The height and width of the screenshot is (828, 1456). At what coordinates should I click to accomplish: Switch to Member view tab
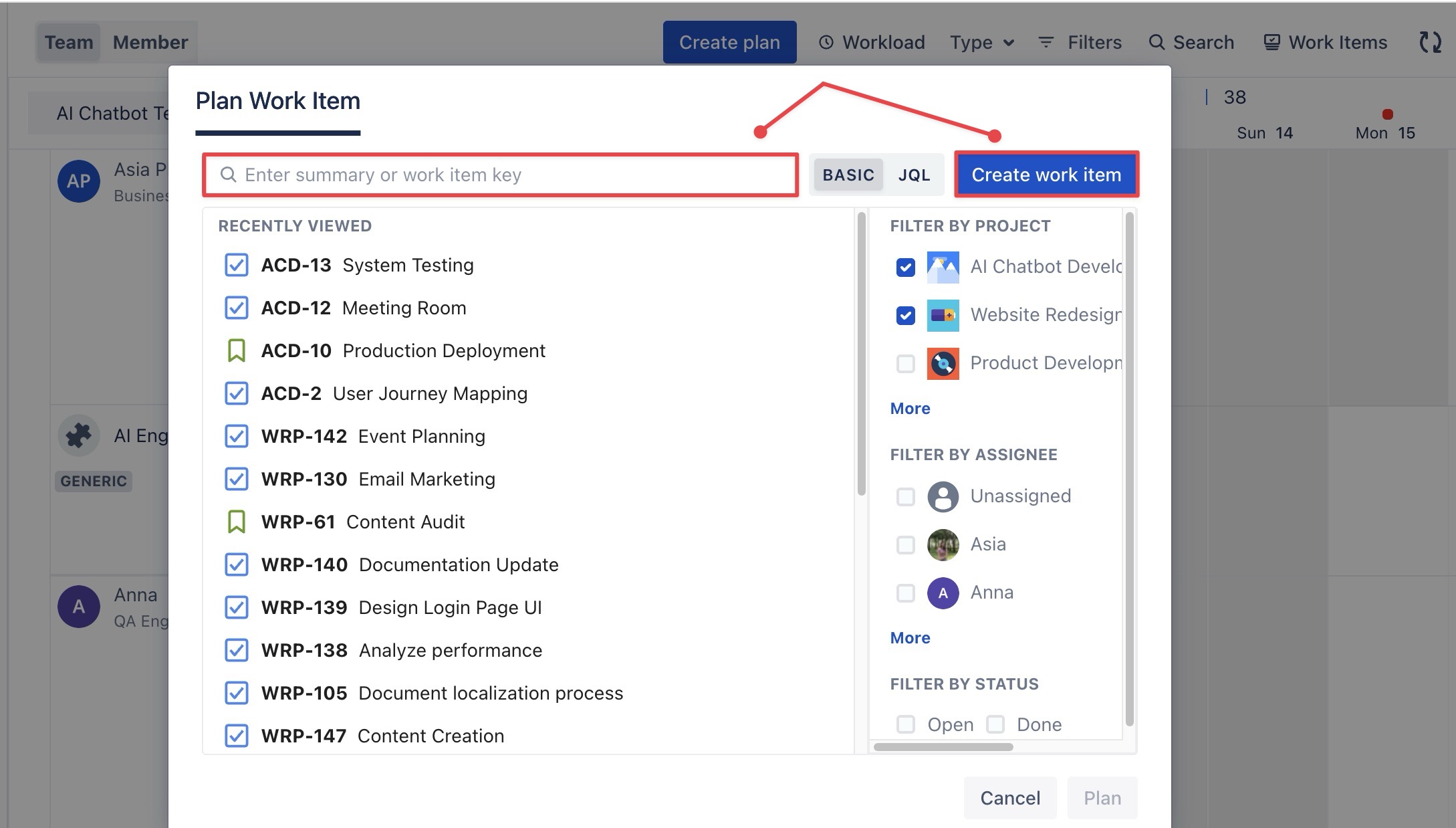point(150,42)
